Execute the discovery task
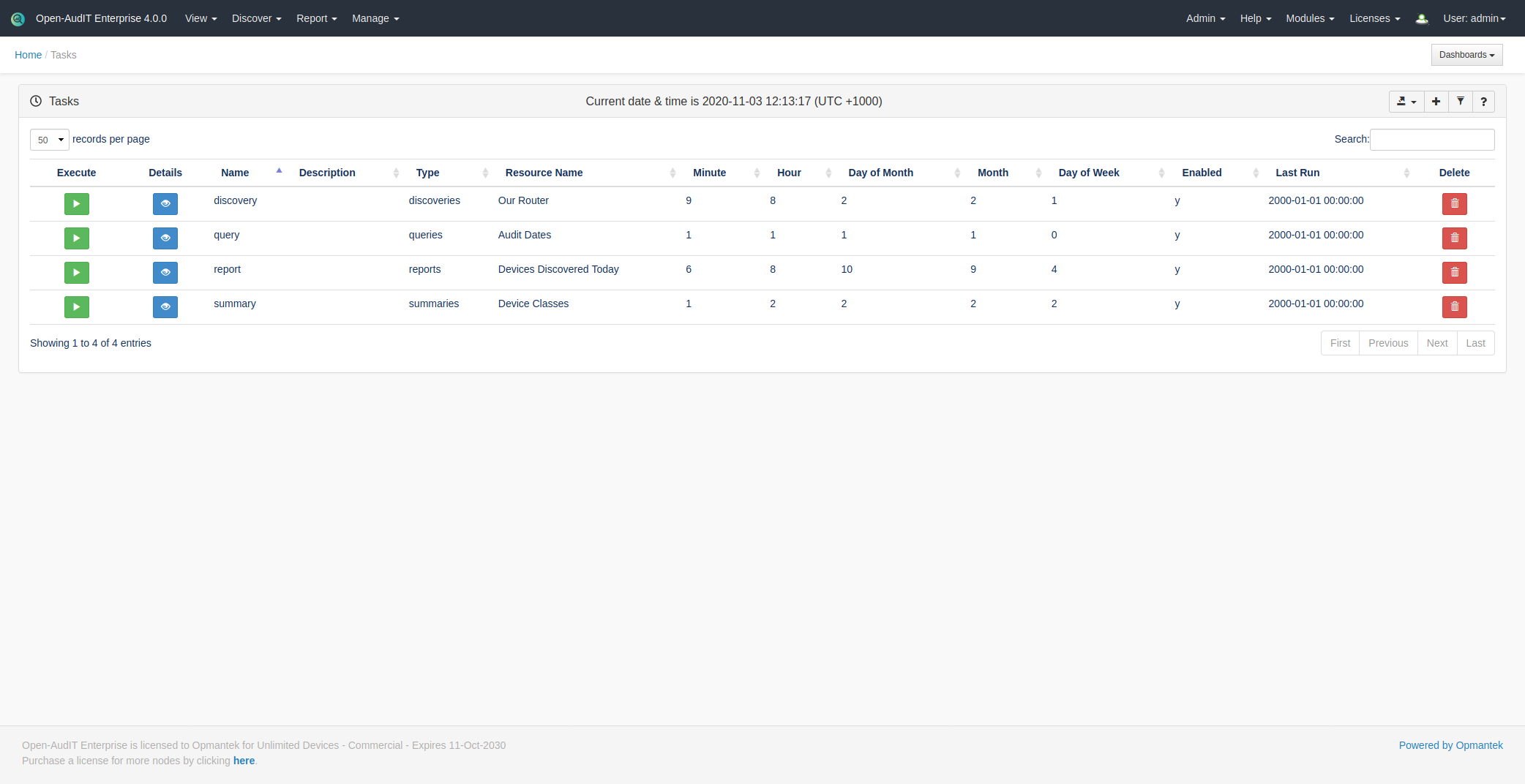Viewport: 1525px width, 784px height. [76, 204]
